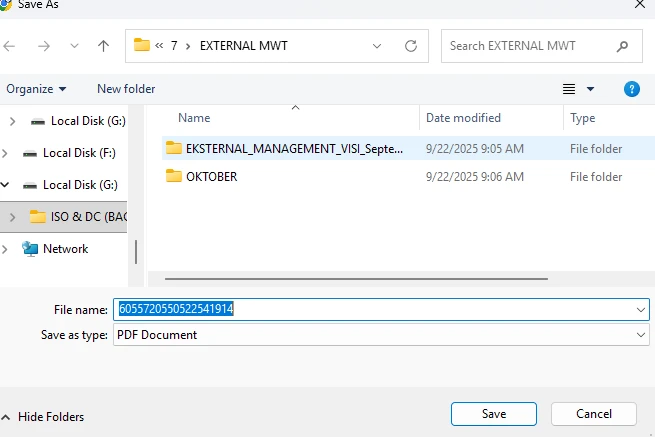Expand the ISO & DC folder node

pyautogui.click(x=13, y=217)
